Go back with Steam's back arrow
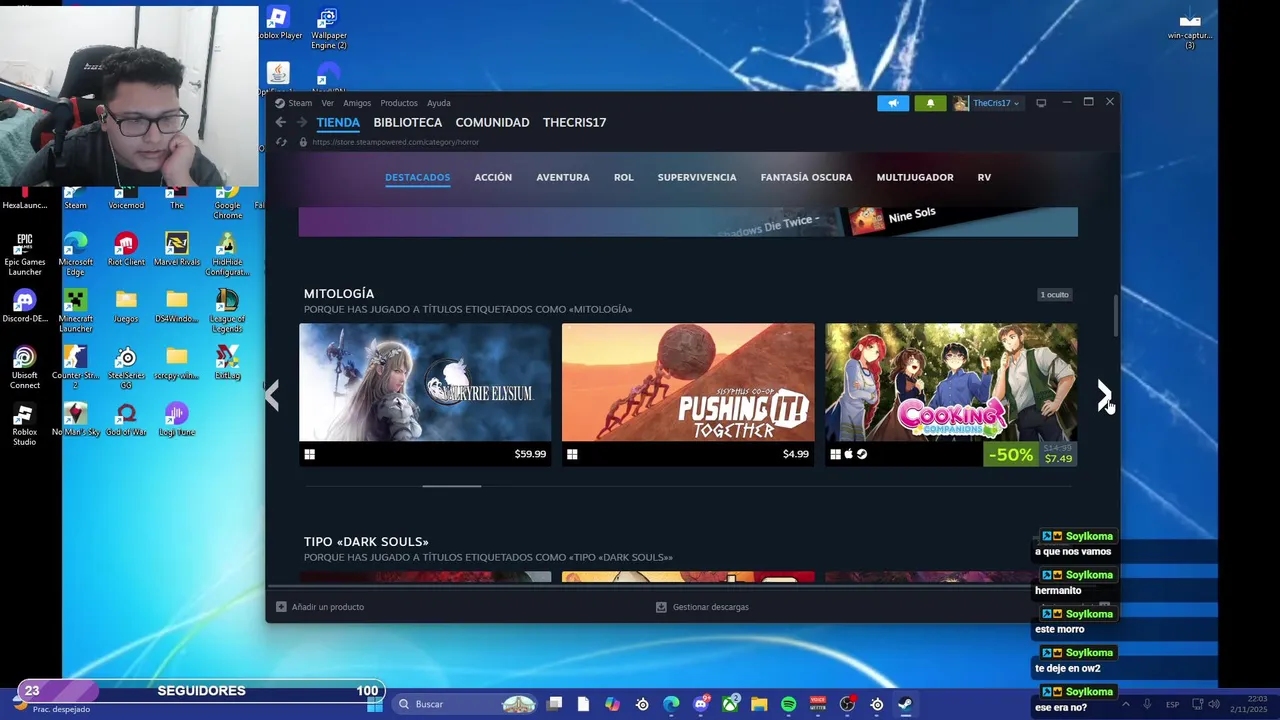 pyautogui.click(x=281, y=122)
